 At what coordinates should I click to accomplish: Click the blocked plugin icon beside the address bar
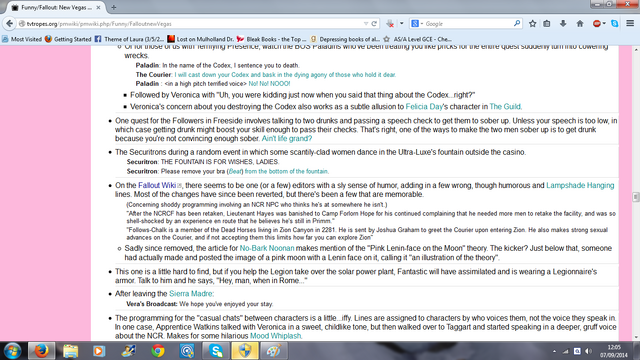tap(390, 24)
